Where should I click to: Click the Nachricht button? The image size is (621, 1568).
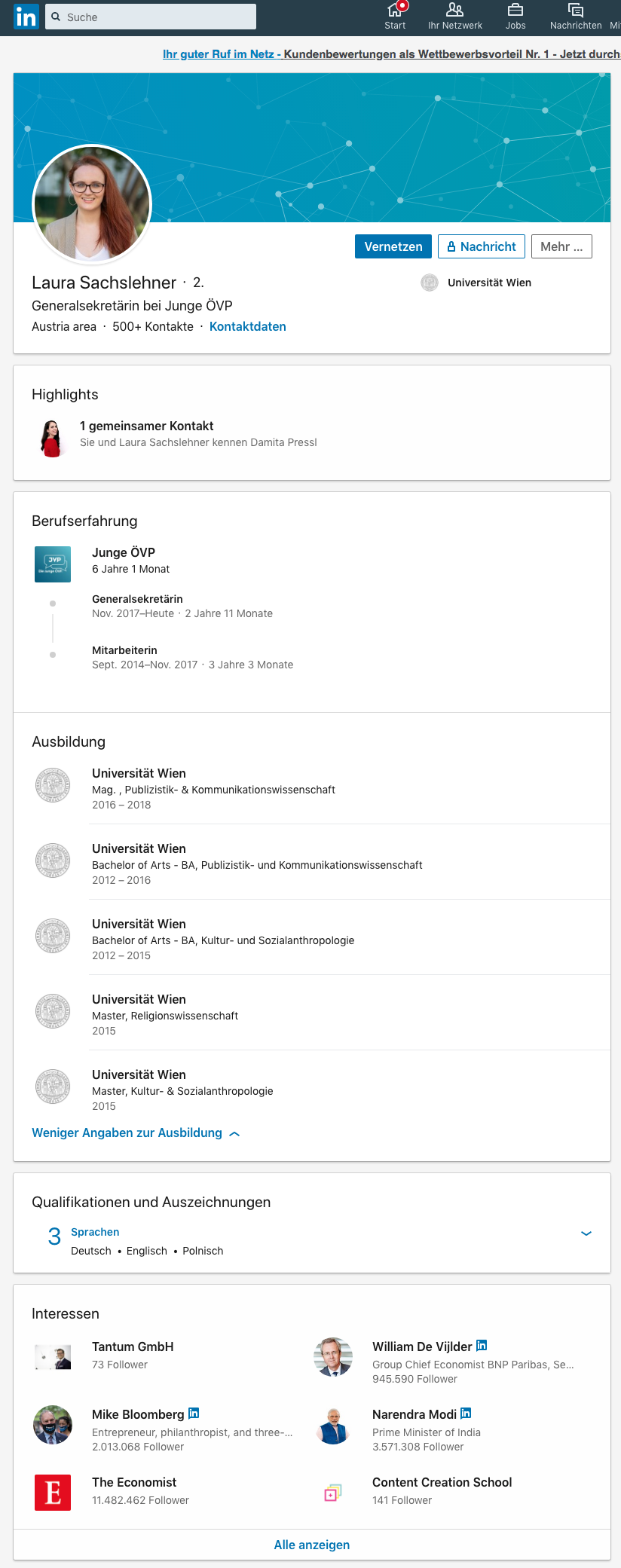pos(482,246)
